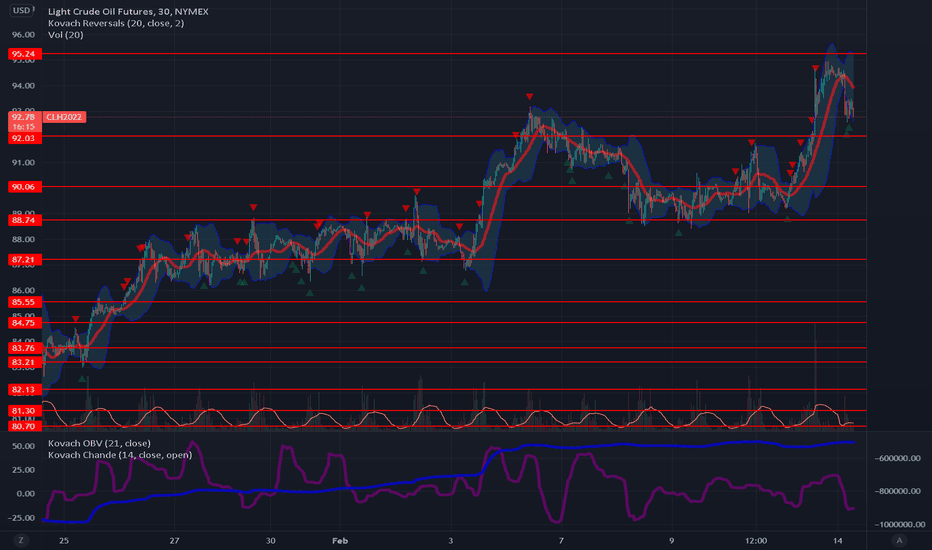Select the Kovach OBV (21, close) legend
The height and width of the screenshot is (550, 932).
(x=99, y=443)
